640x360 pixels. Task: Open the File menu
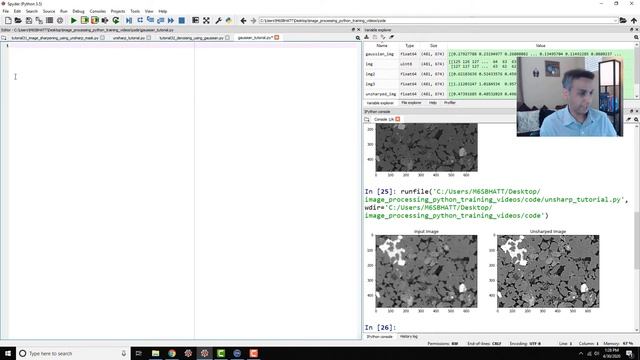[6, 11]
